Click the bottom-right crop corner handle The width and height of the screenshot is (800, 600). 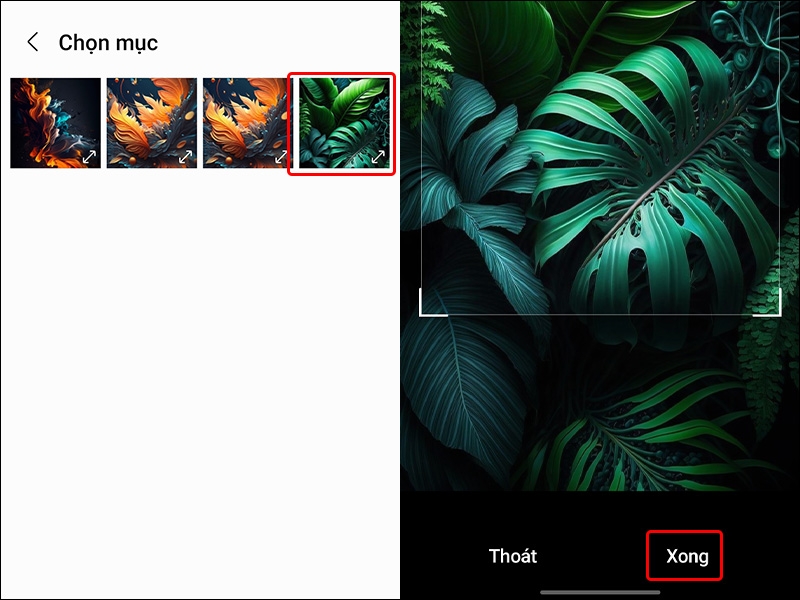[x=767, y=303]
